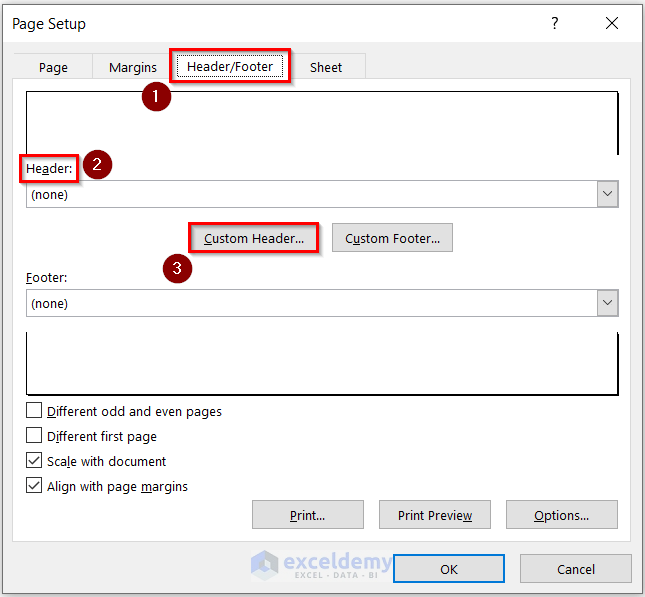Cancel the Page Setup dialog
Image resolution: width=645 pixels, height=597 pixels.
coord(575,569)
